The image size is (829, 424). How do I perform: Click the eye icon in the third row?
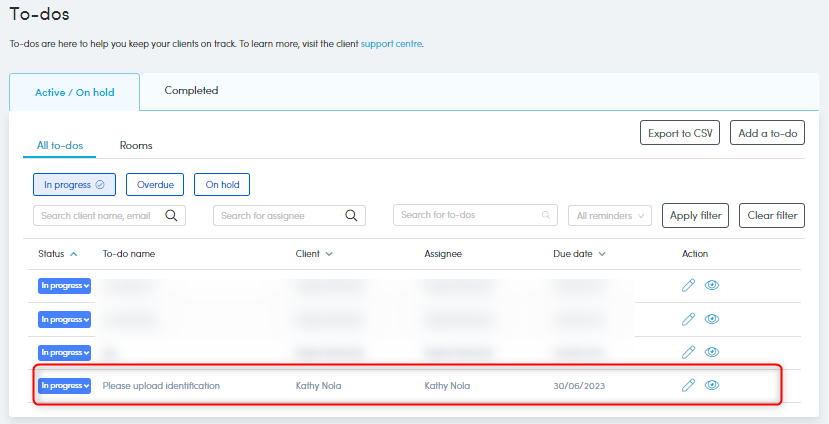[x=712, y=352]
